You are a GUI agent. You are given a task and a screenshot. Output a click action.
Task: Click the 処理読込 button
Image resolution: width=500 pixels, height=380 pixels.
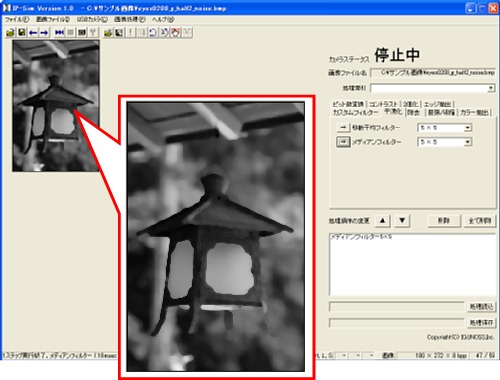click(x=481, y=307)
